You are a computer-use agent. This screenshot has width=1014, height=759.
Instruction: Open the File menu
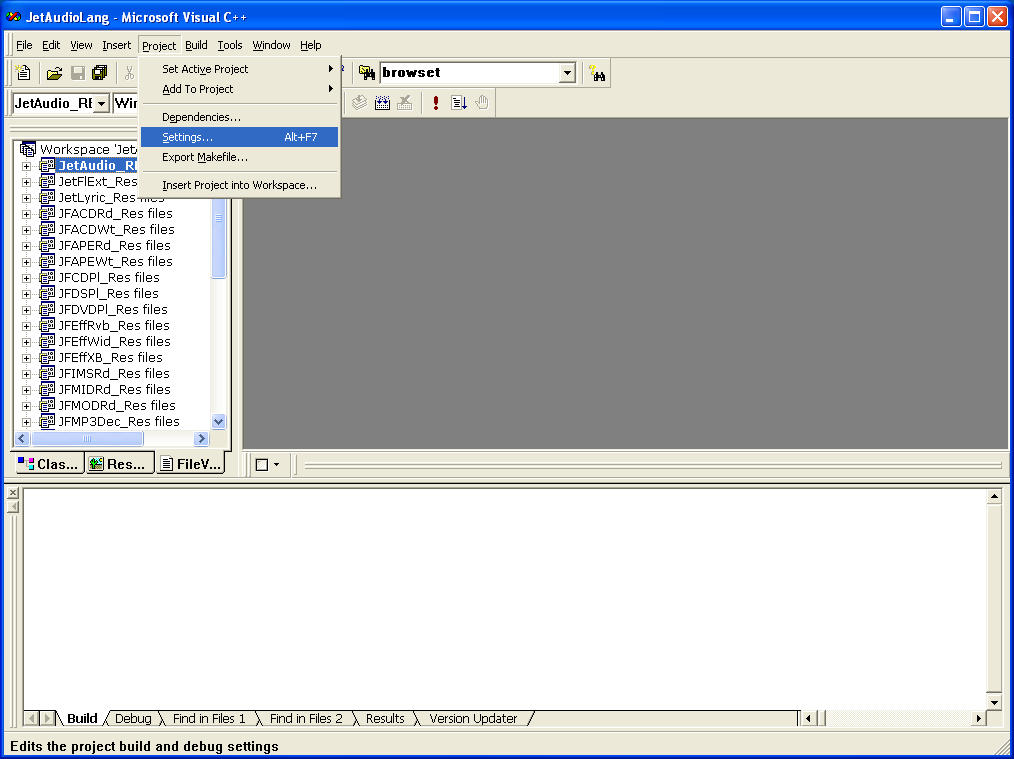coord(24,45)
